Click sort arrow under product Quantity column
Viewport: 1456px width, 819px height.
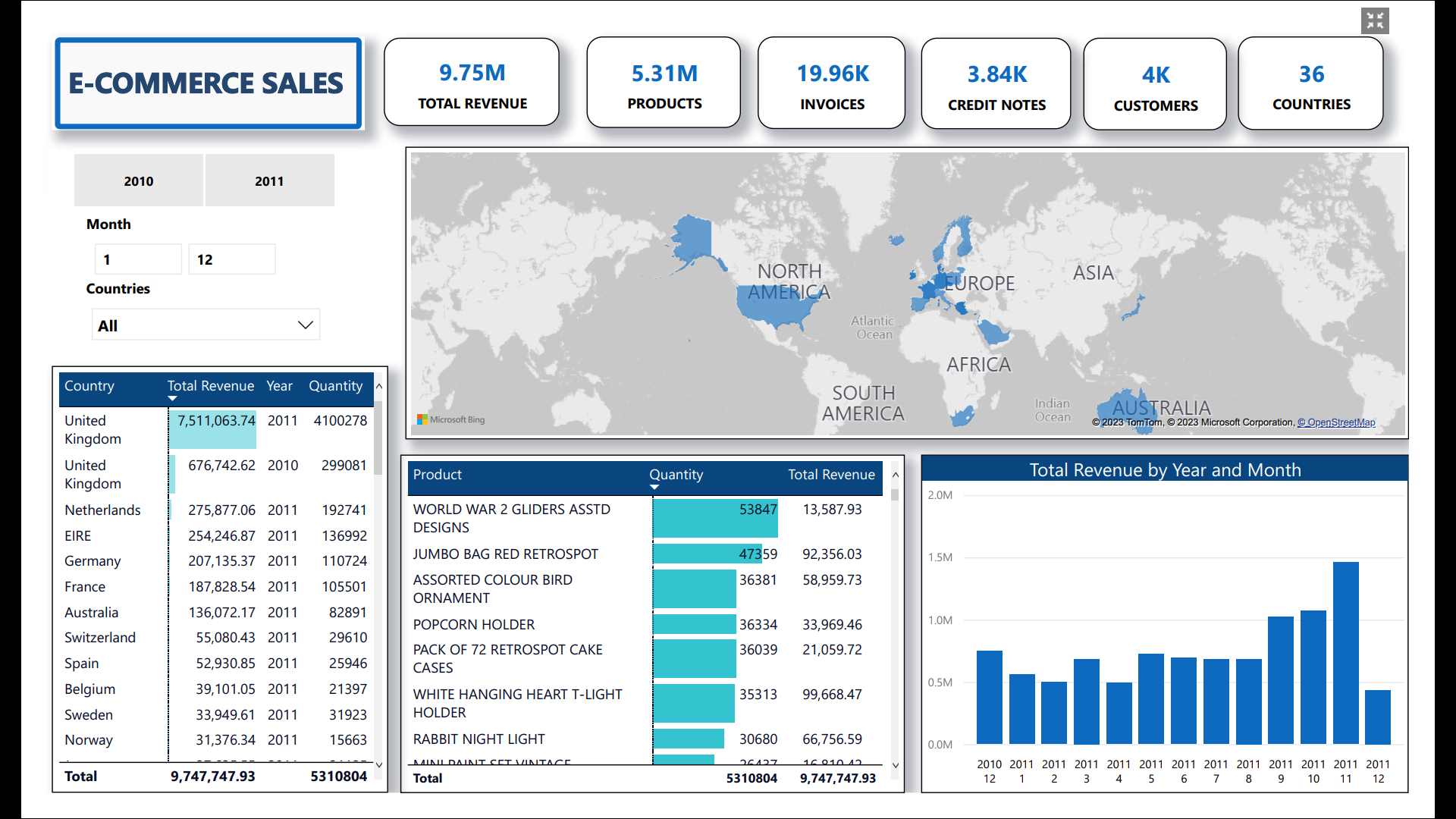[x=654, y=487]
